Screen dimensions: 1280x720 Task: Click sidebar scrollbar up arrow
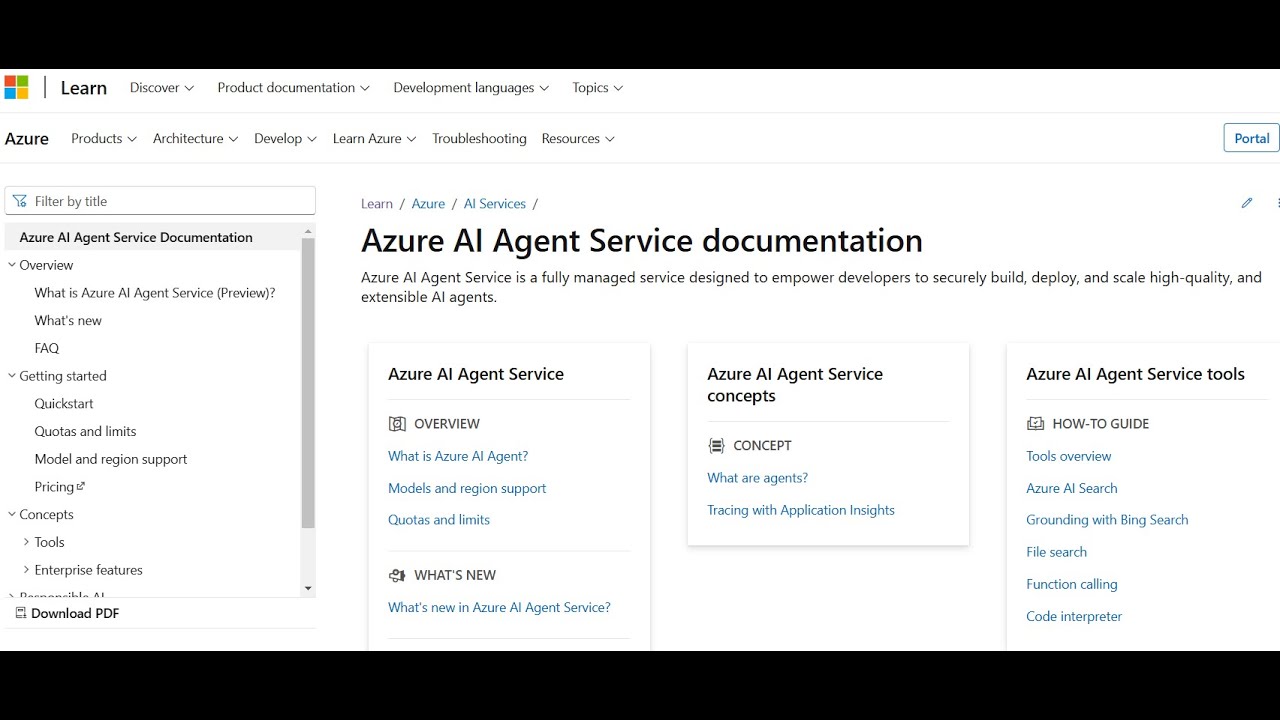(x=308, y=230)
